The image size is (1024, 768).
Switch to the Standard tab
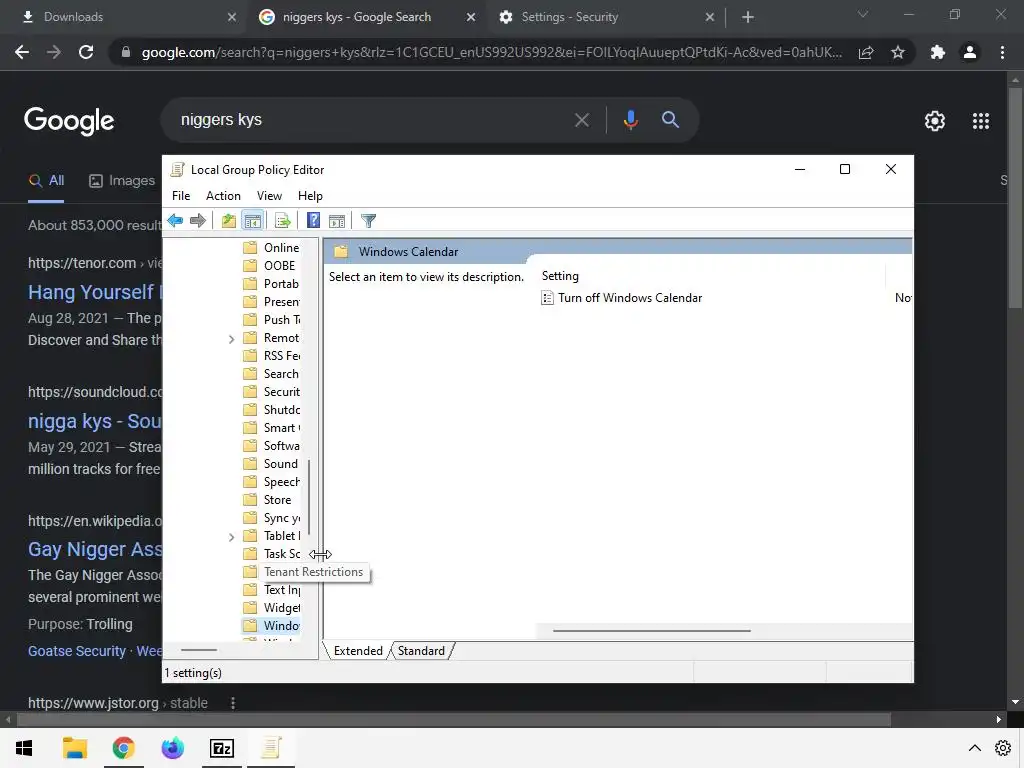421,651
